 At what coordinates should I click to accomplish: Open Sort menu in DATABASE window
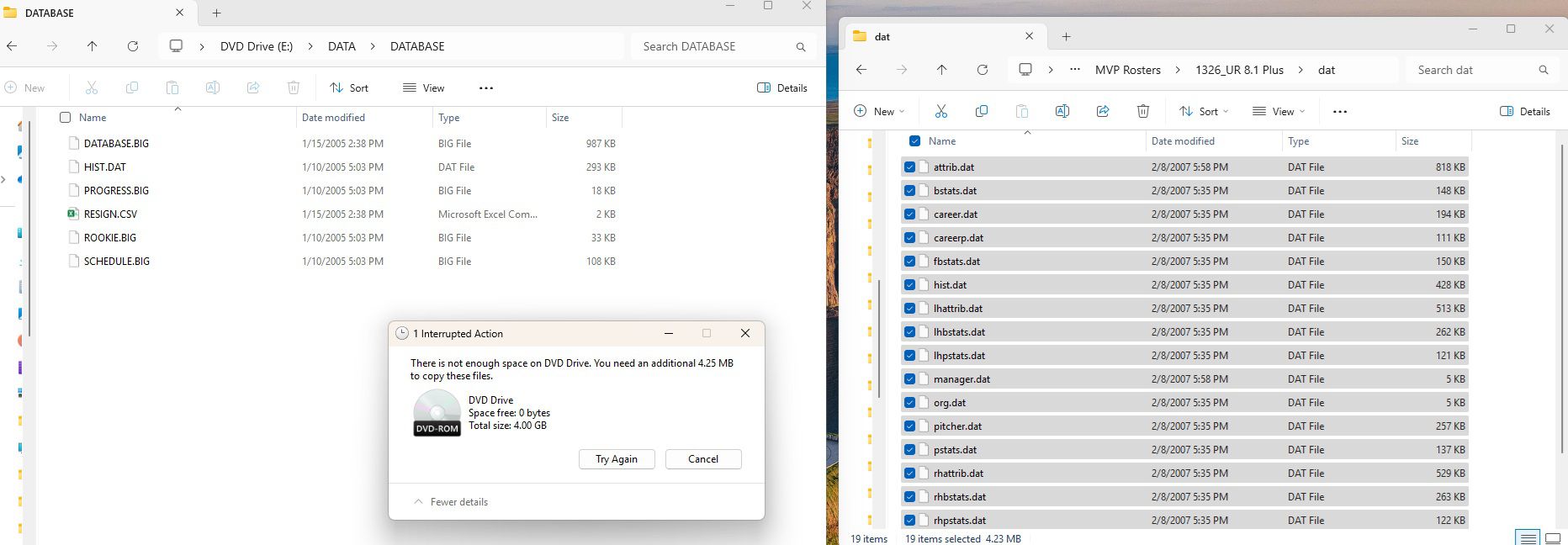[349, 87]
